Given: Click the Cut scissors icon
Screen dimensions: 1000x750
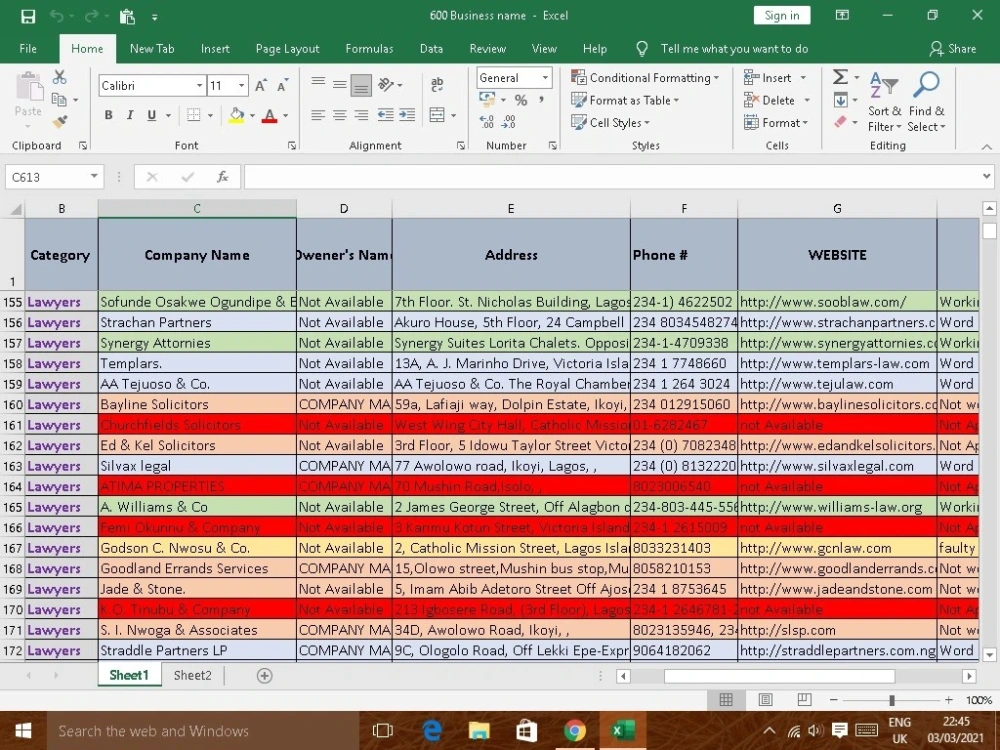Looking at the screenshot, I should [59, 77].
